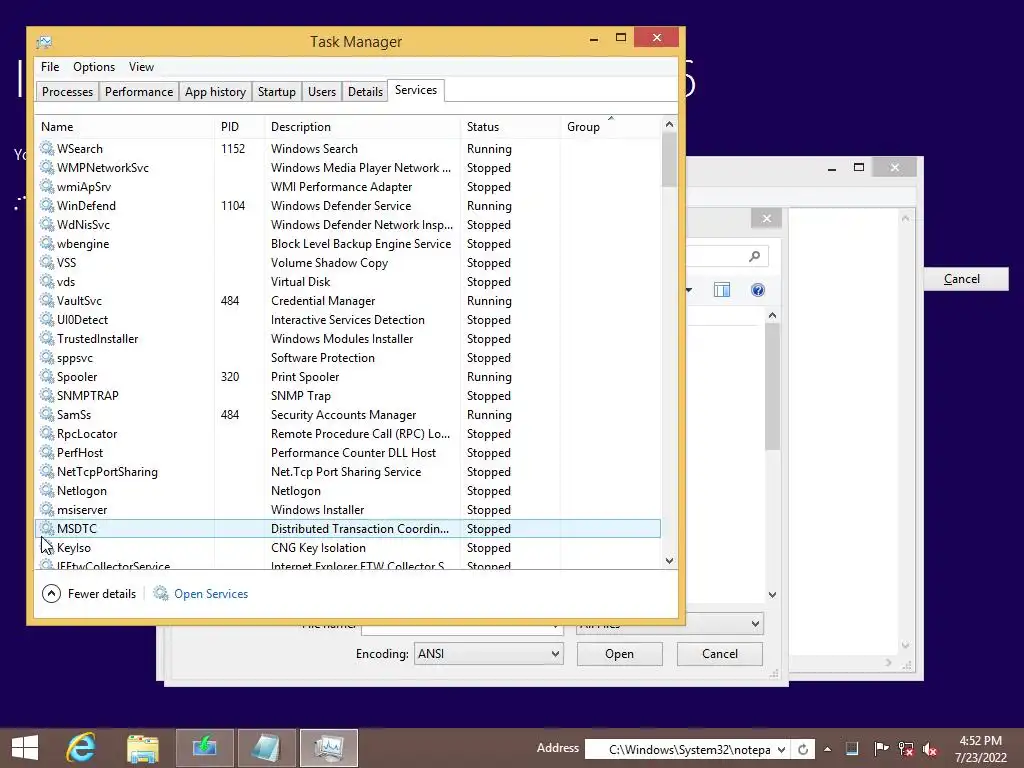Screen dimensions: 1024x768
Task: Select the Task Manager taskbar button
Action: point(328,748)
